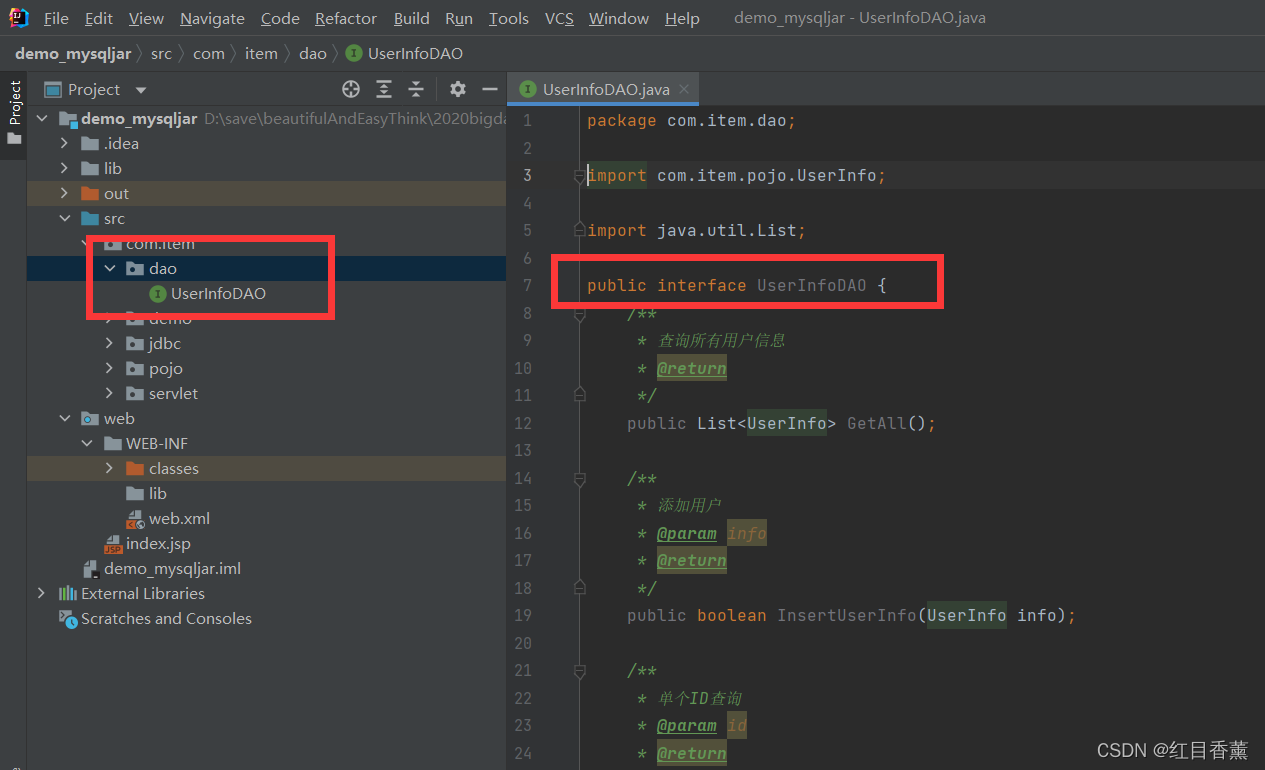The image size is (1265, 770).
Task: Click the External Libraries bars icon
Action: tap(67, 593)
